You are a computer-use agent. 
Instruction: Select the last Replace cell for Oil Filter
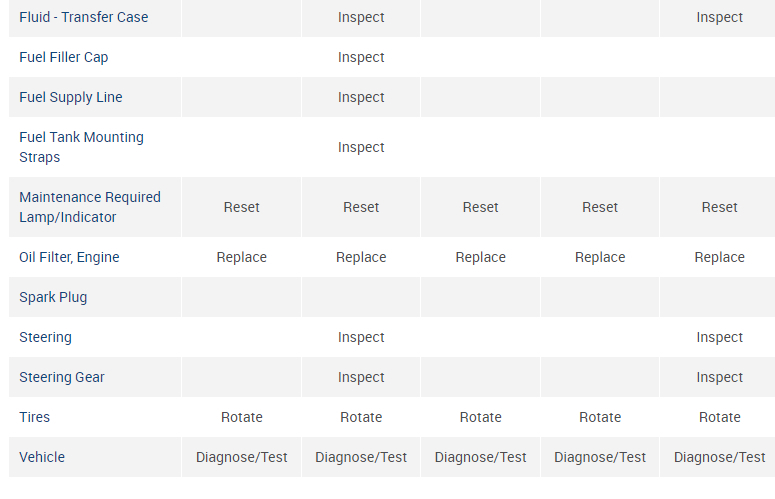[x=720, y=257]
